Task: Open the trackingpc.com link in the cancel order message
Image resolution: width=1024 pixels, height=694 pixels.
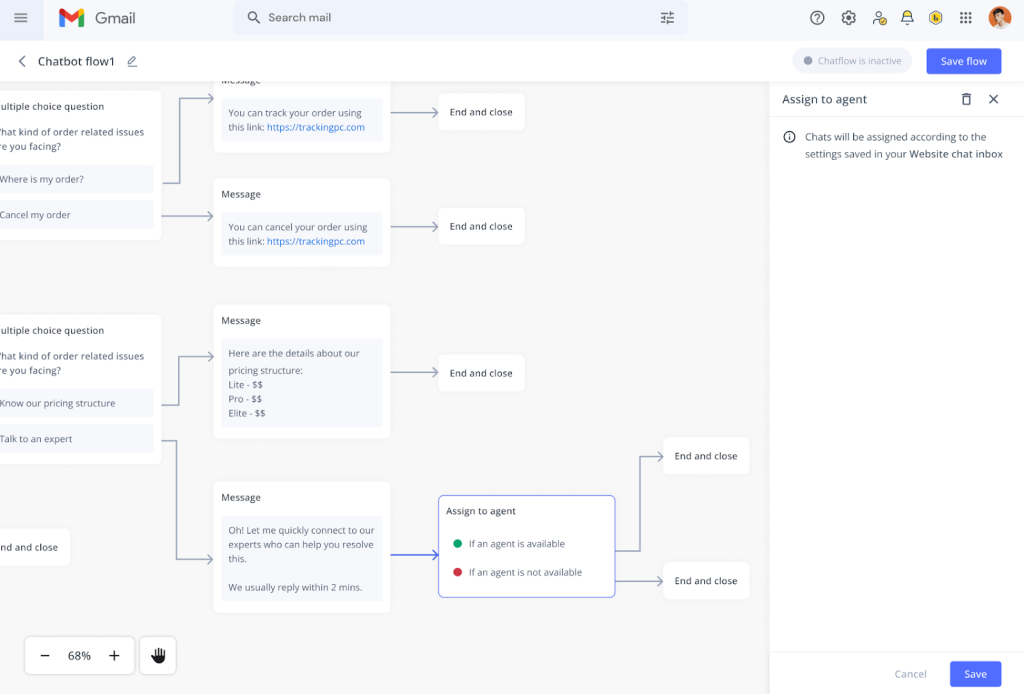Action: pos(315,241)
